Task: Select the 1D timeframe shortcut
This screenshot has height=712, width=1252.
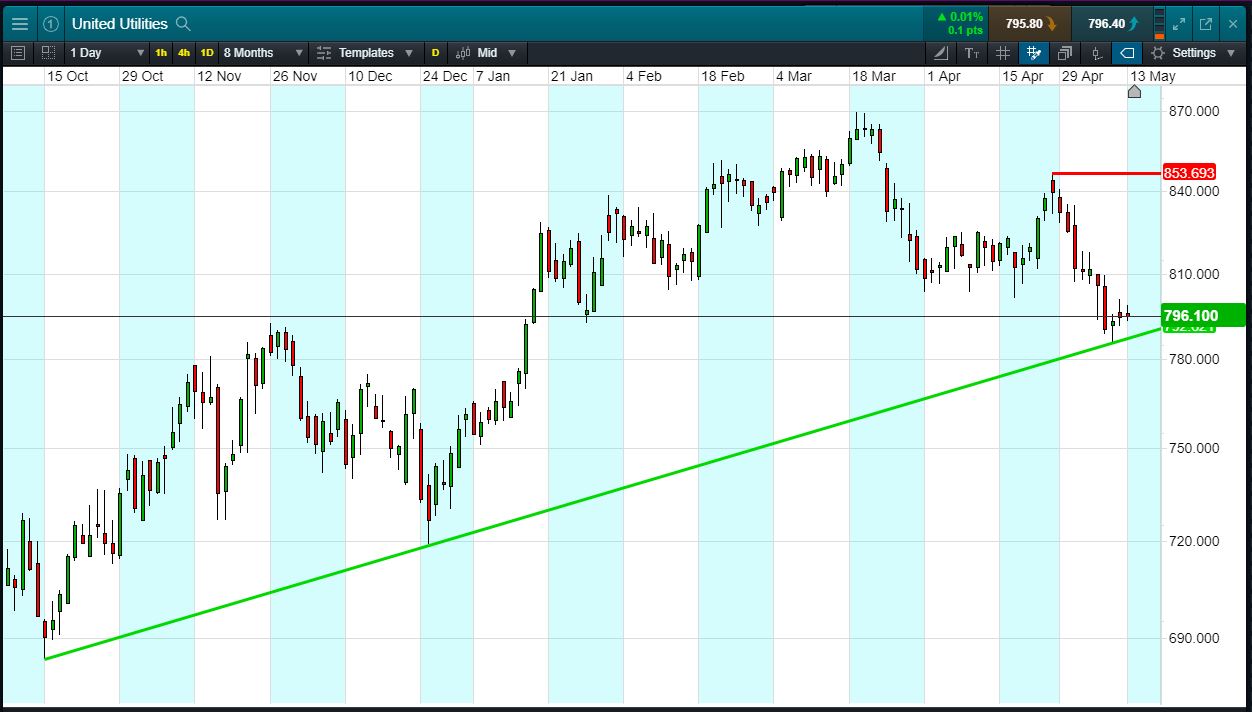Action: 207,53
